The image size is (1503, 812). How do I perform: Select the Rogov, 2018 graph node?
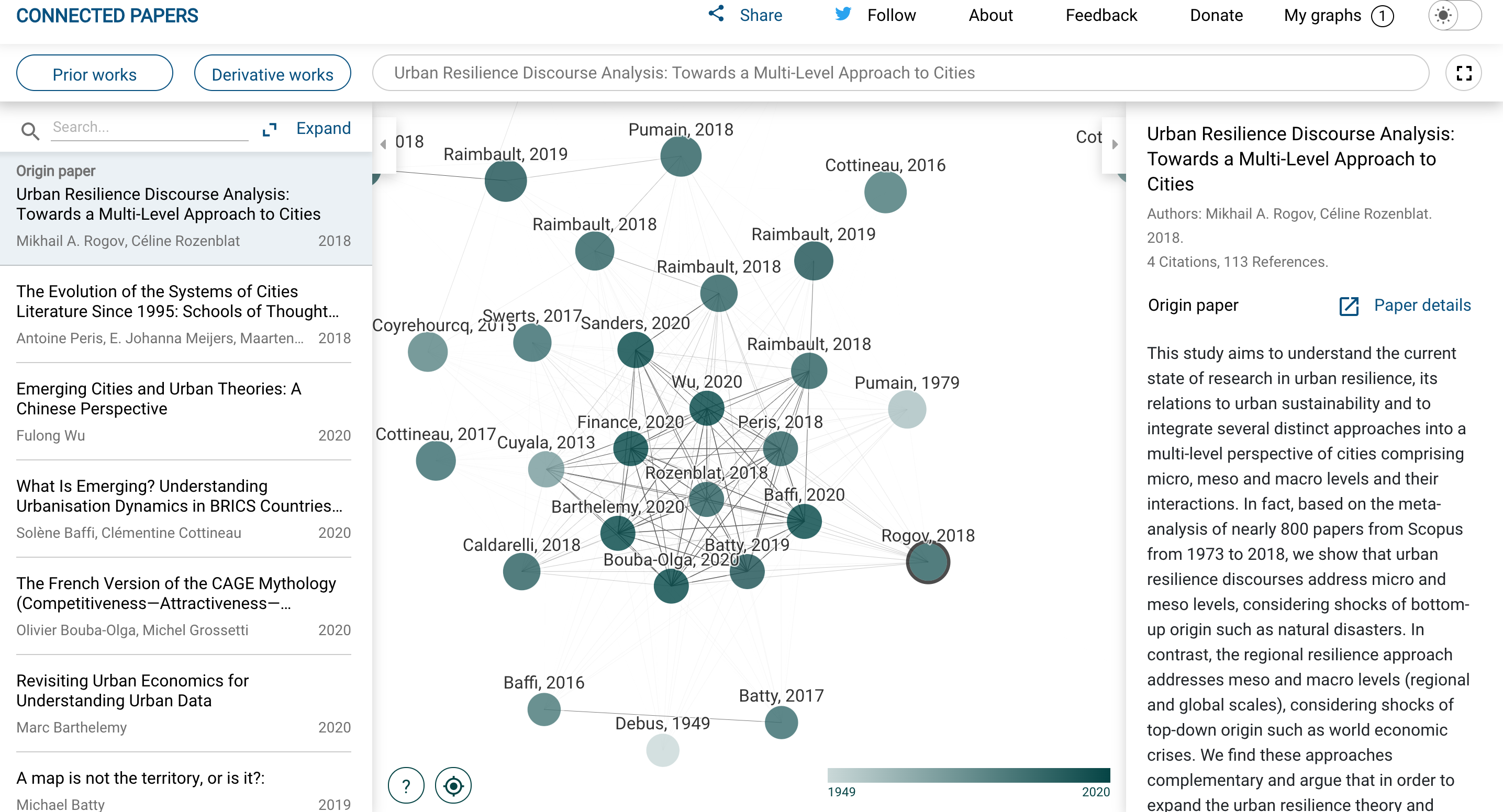(x=928, y=562)
